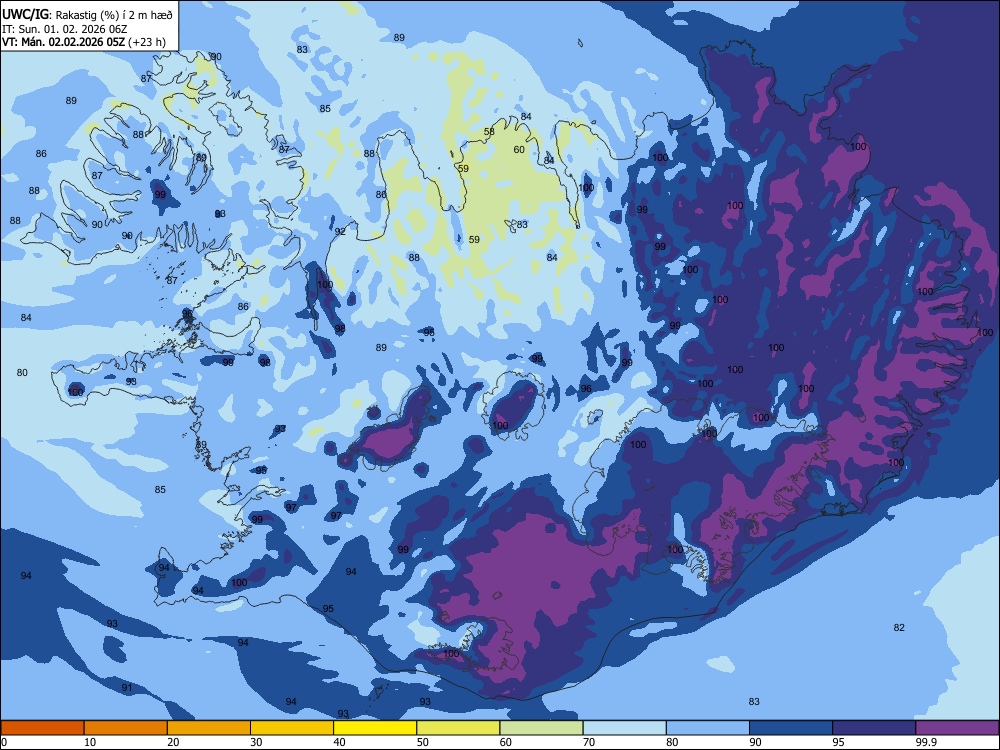Click the '10' legend tick label
This screenshot has width=1000, height=750.
90,742
